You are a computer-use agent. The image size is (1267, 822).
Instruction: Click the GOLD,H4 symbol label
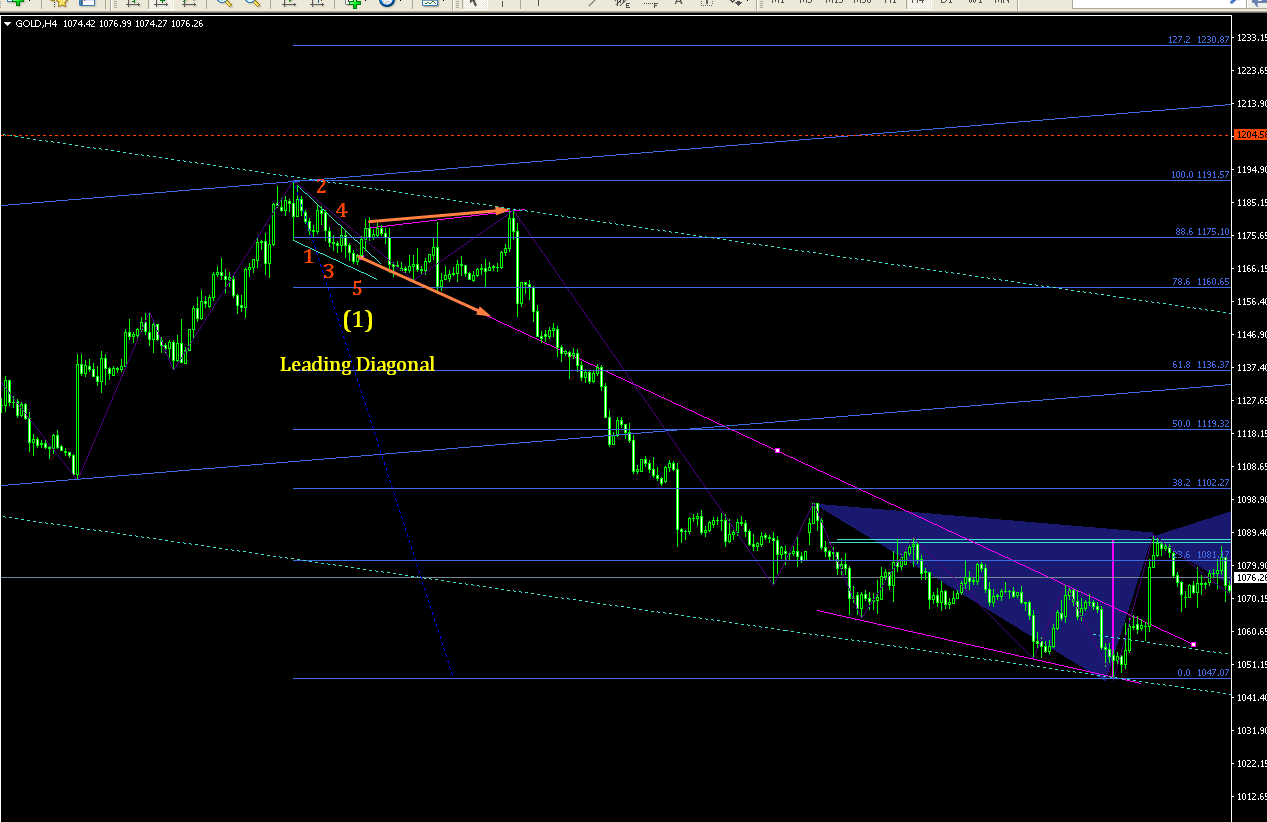click(36, 24)
